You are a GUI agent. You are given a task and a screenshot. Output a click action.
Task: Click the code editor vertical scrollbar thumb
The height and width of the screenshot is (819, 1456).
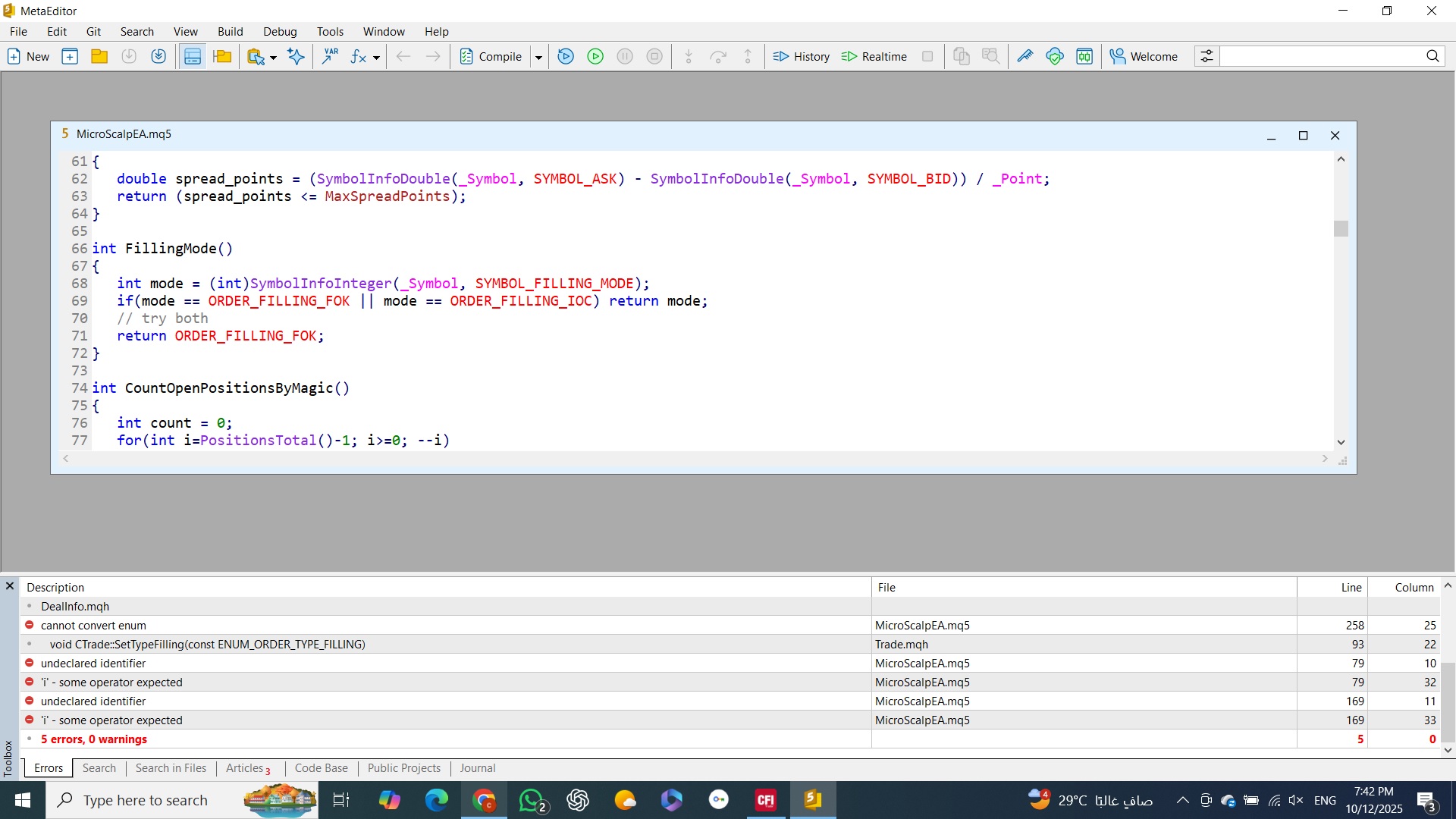click(x=1341, y=228)
